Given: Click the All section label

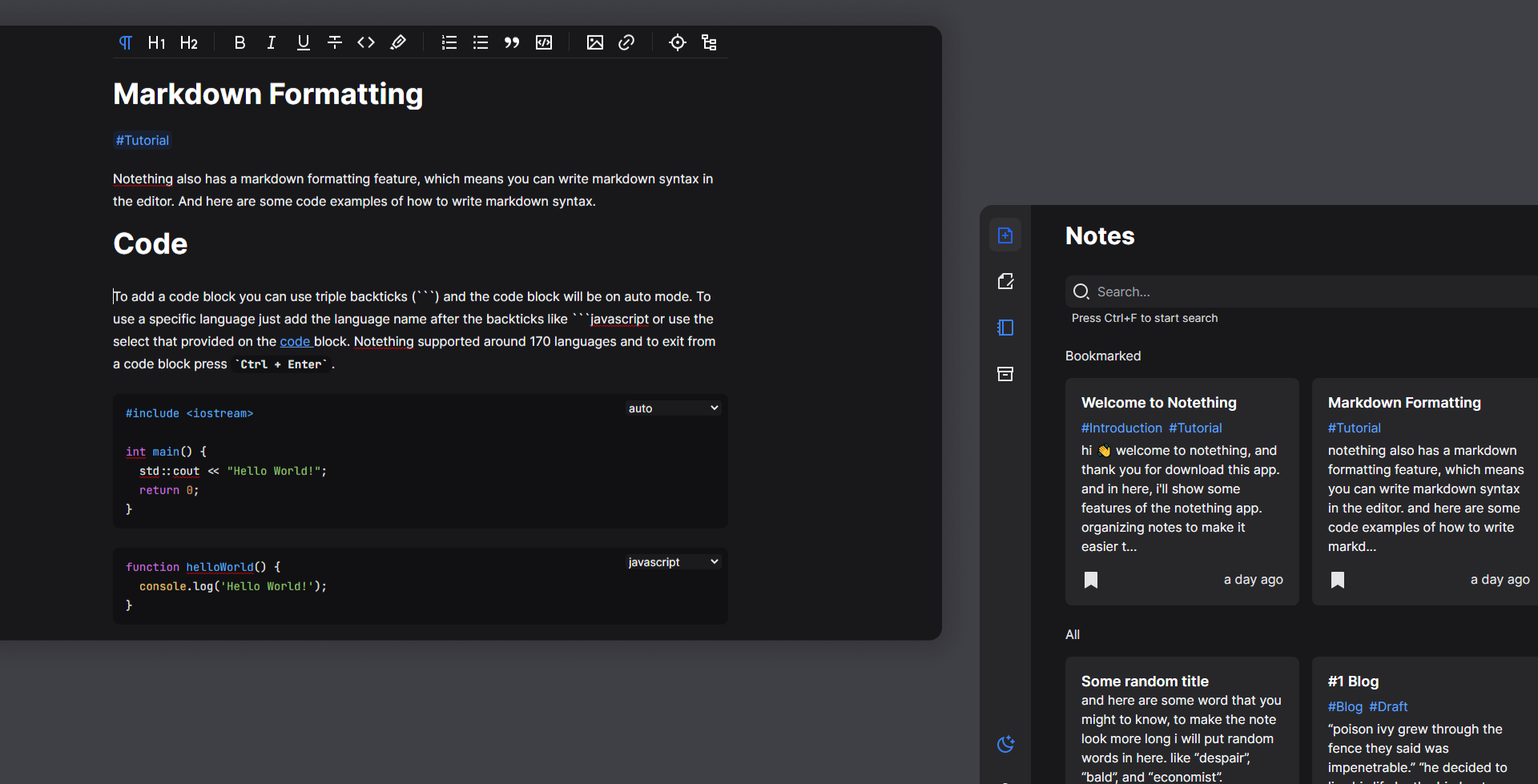Looking at the screenshot, I should (x=1073, y=634).
